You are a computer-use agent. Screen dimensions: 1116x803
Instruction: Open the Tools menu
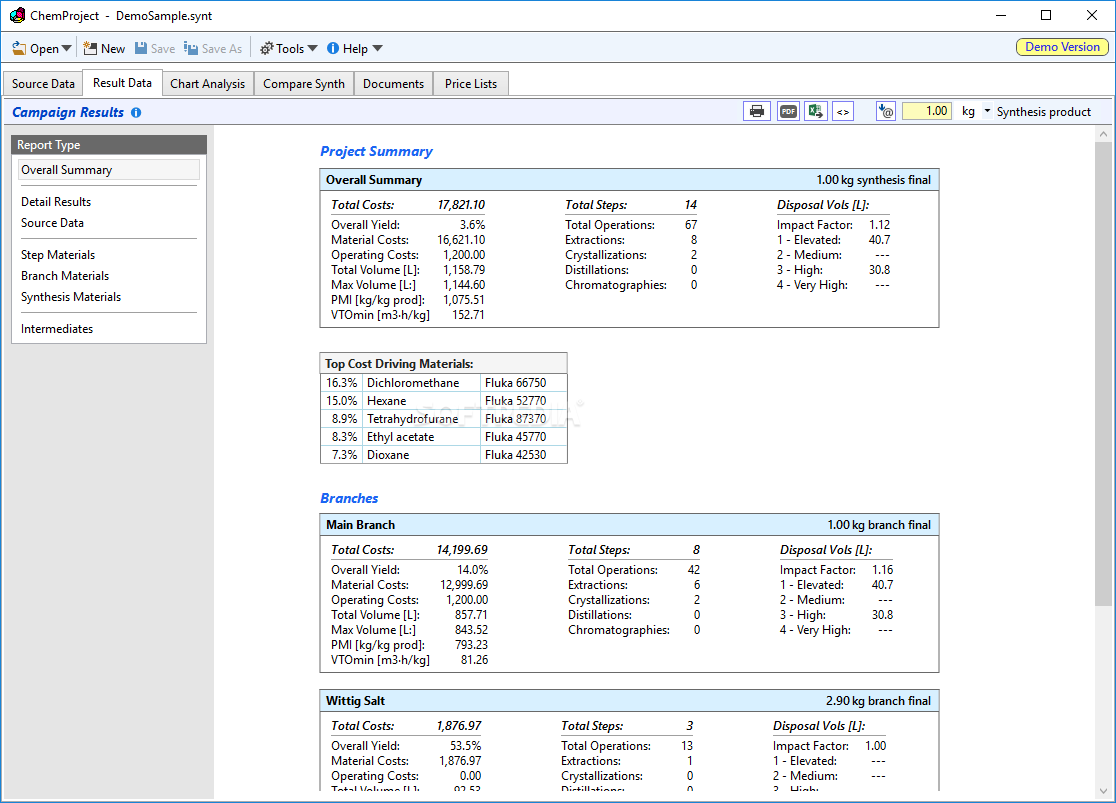(282, 48)
